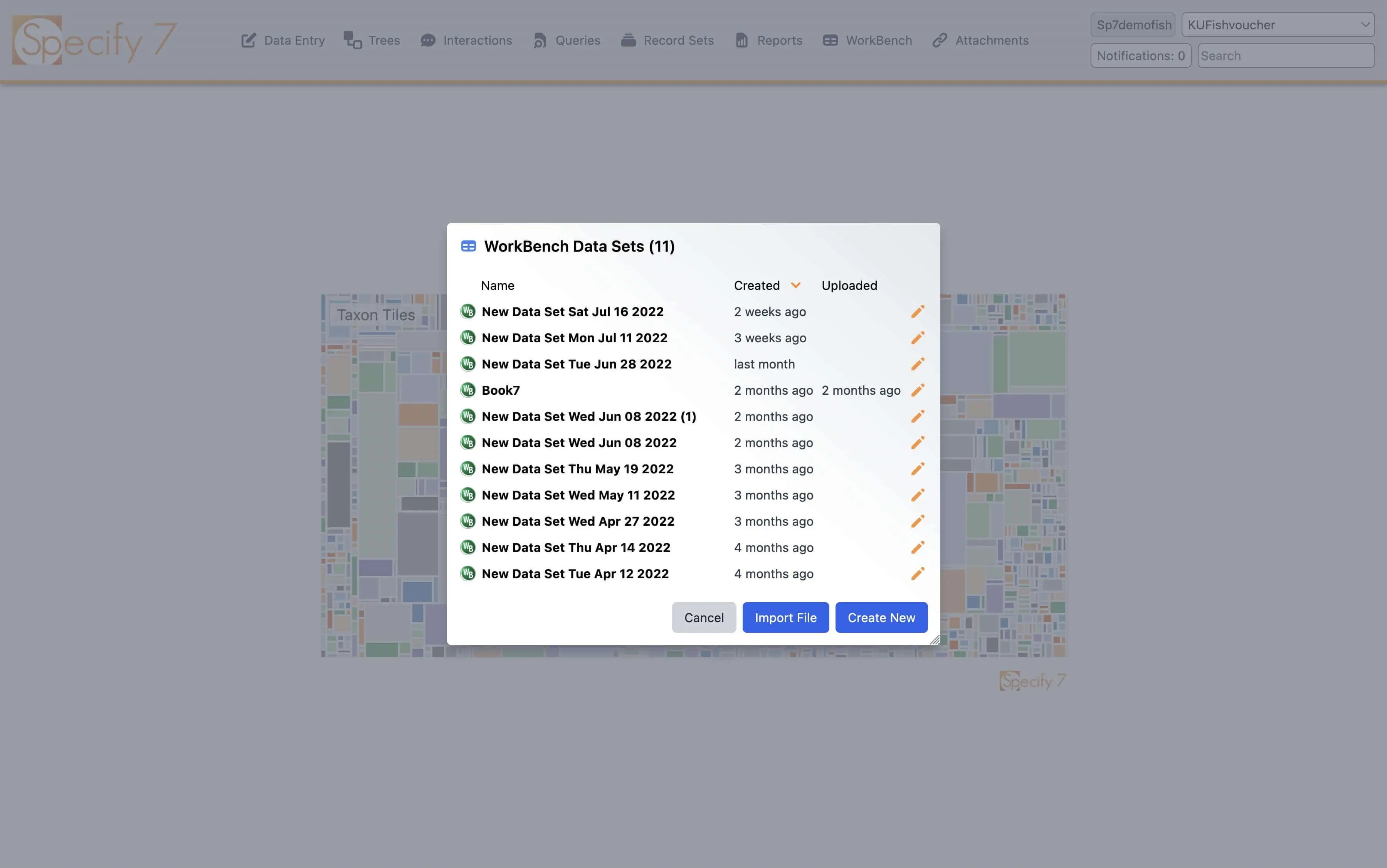Click edit pencil for Book7 data set
The height and width of the screenshot is (868, 1387).
coord(917,390)
